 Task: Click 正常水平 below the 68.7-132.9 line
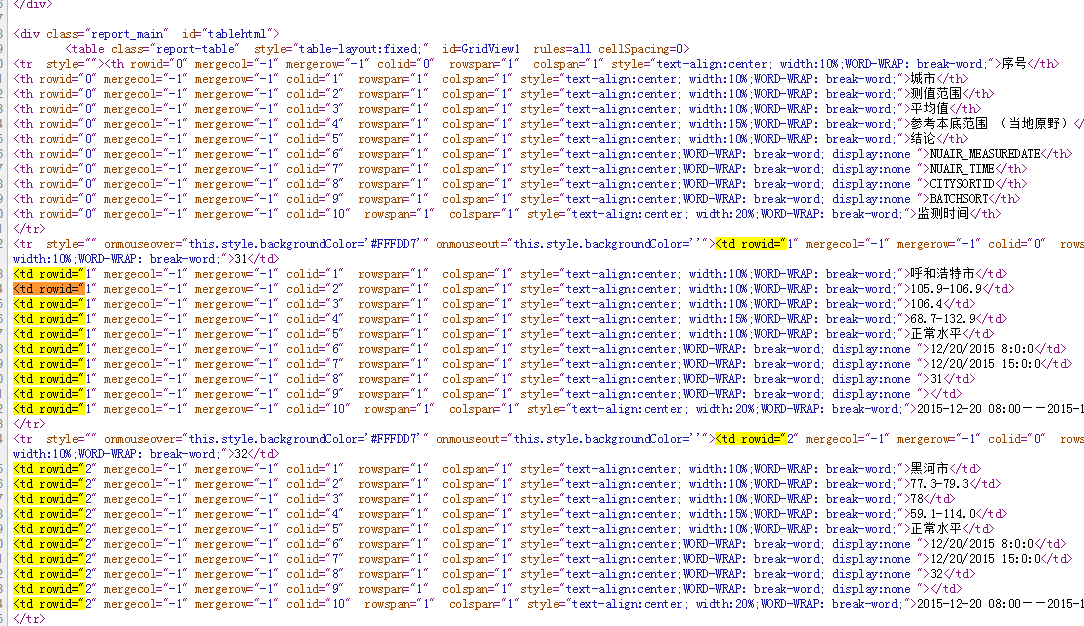[x=936, y=334]
